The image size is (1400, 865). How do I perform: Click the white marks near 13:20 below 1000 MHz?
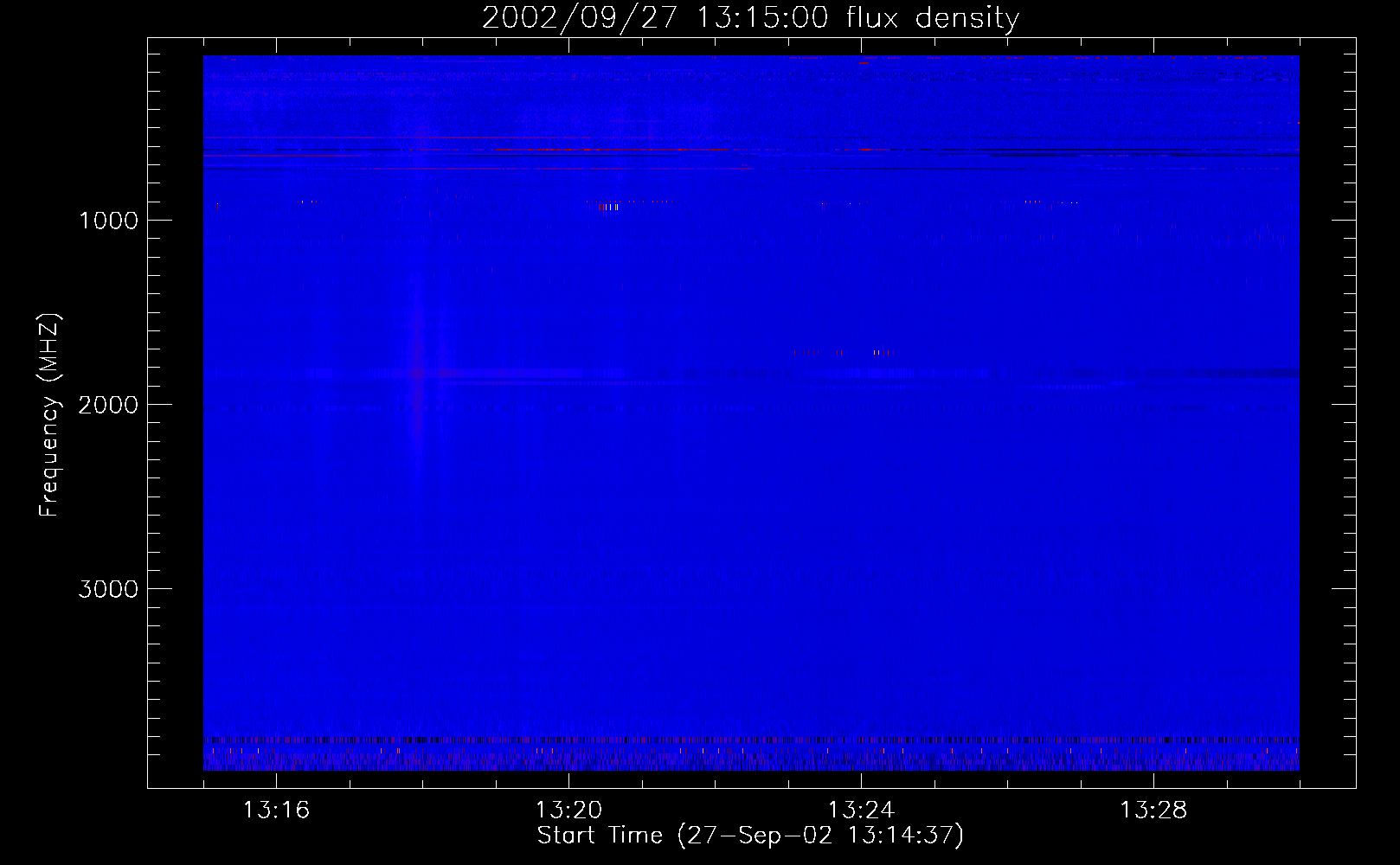609,207
